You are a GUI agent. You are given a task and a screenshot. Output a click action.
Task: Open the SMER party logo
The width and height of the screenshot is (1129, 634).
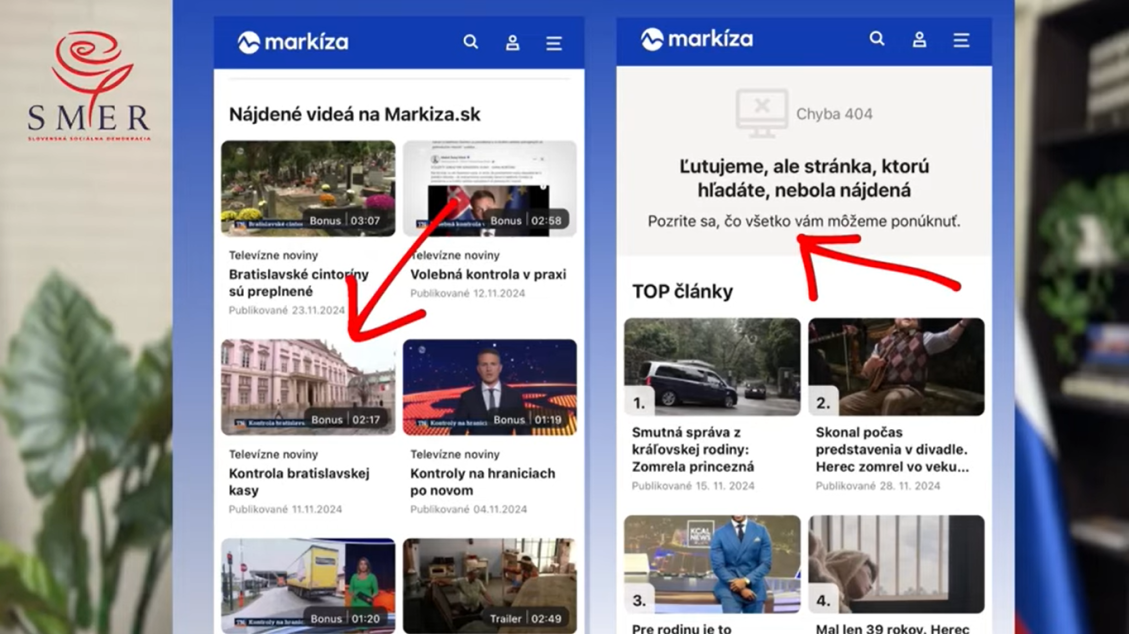coord(89,85)
